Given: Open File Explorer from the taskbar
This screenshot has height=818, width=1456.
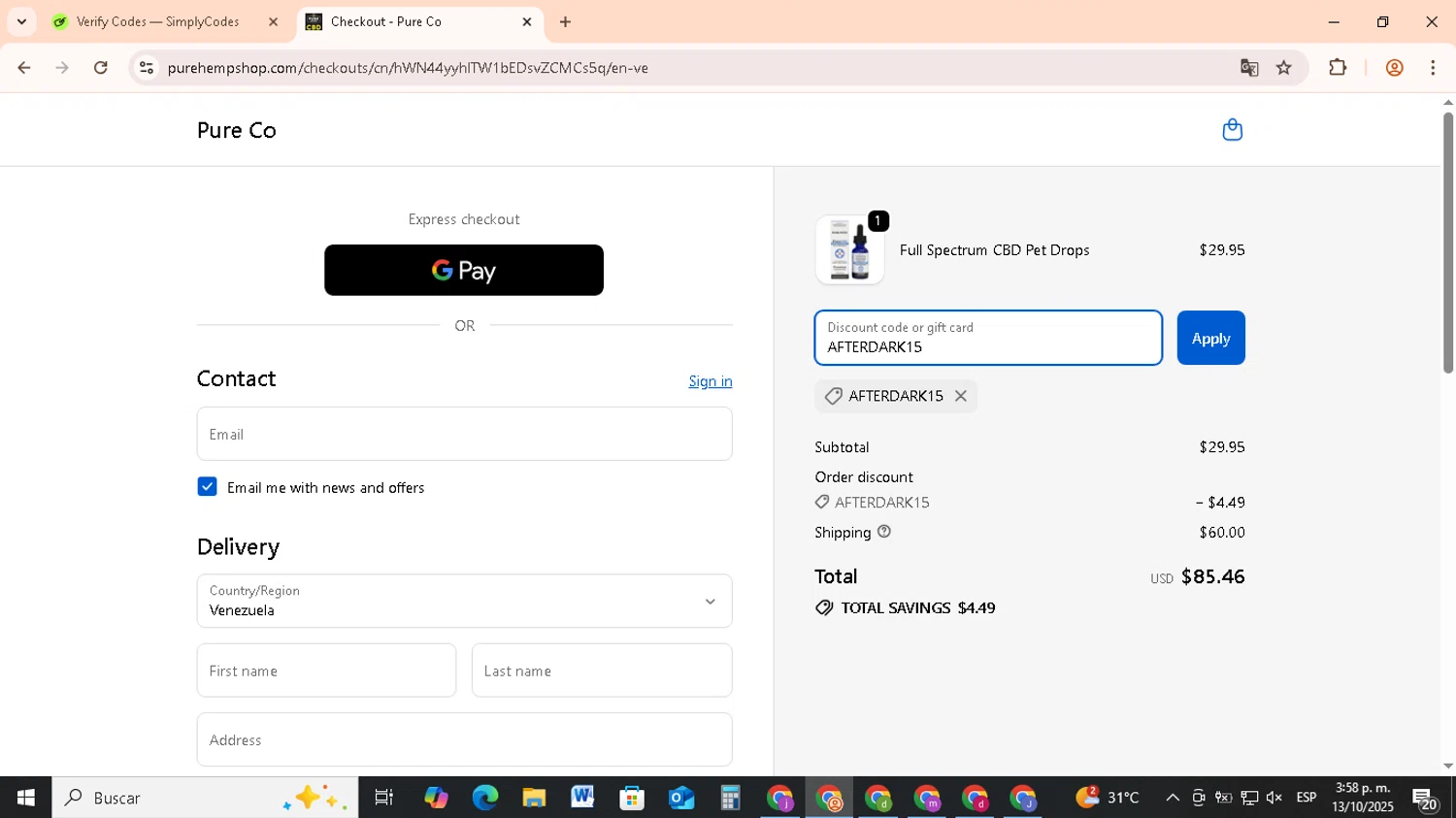Looking at the screenshot, I should [x=534, y=798].
